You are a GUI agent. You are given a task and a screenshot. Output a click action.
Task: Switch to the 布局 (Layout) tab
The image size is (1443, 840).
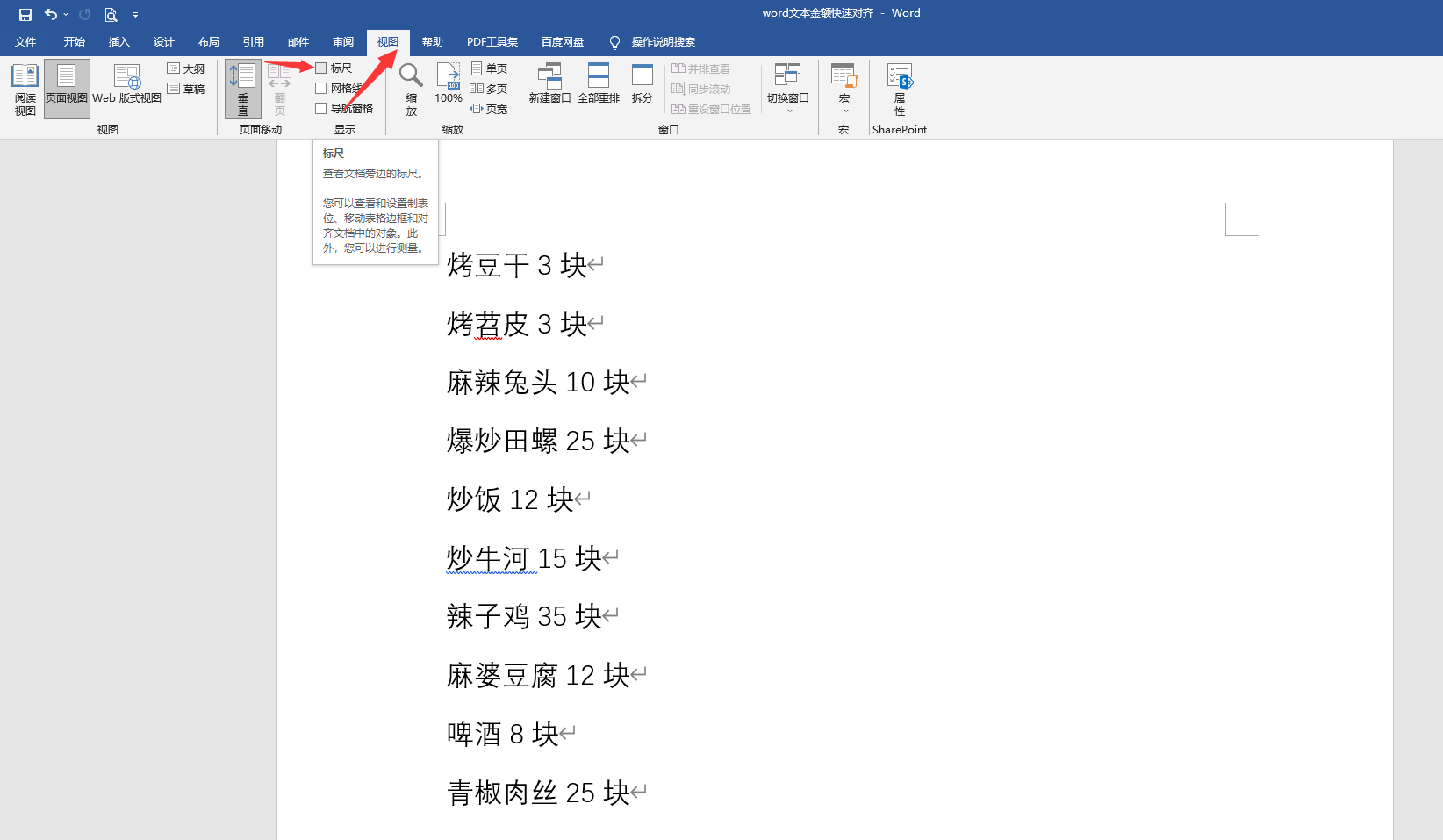[208, 42]
